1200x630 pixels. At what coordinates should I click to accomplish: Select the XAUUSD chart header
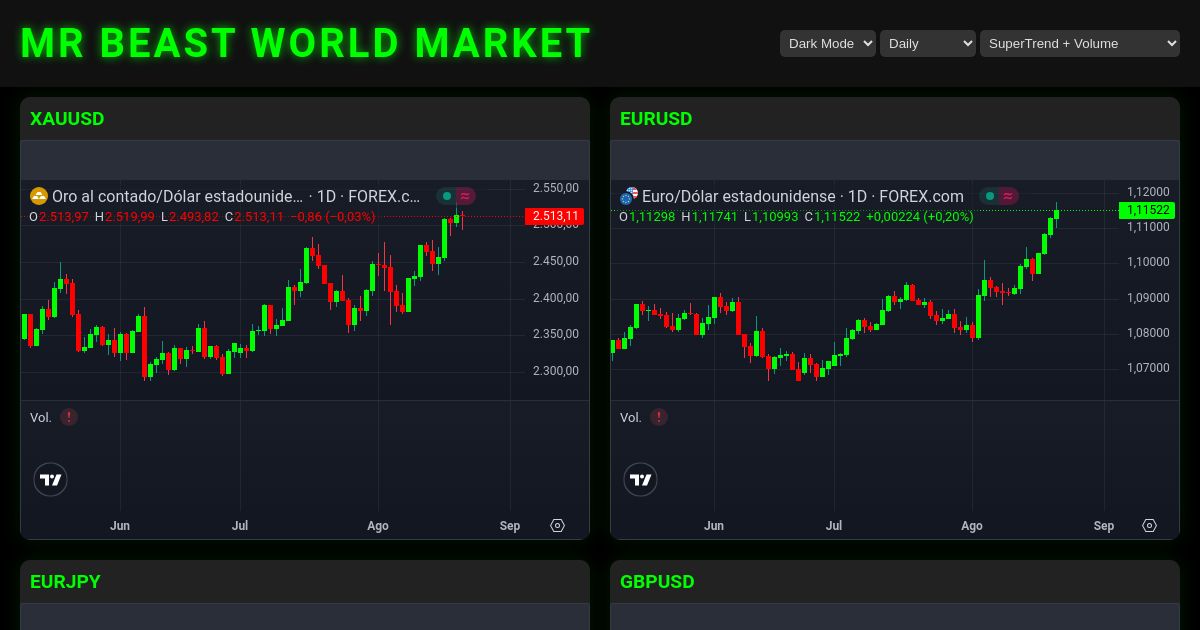pos(66,119)
